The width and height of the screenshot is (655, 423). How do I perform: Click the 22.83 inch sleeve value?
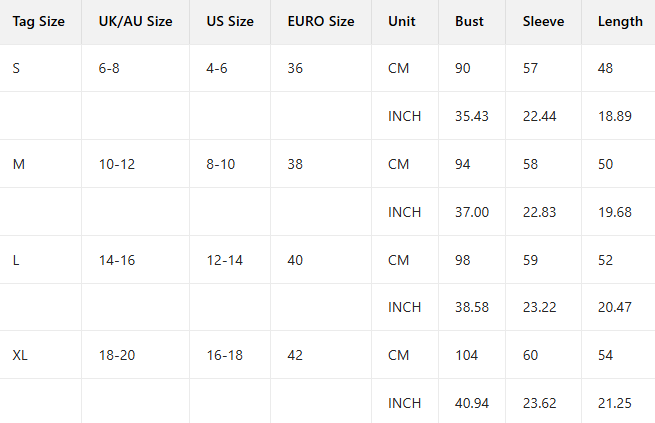pos(540,212)
